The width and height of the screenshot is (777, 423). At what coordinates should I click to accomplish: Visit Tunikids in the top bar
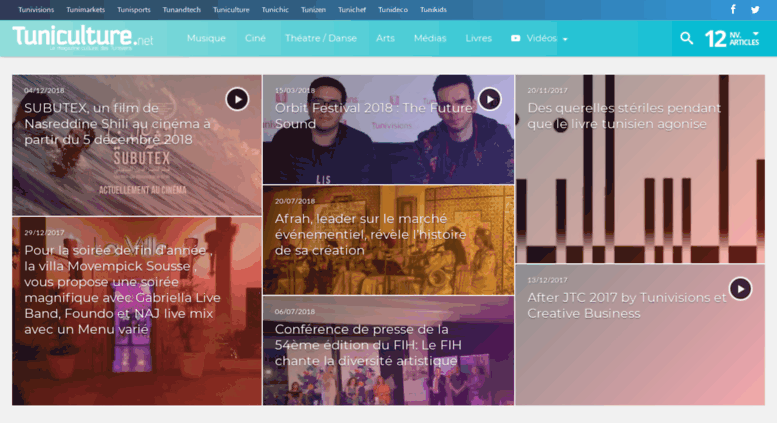point(433,9)
